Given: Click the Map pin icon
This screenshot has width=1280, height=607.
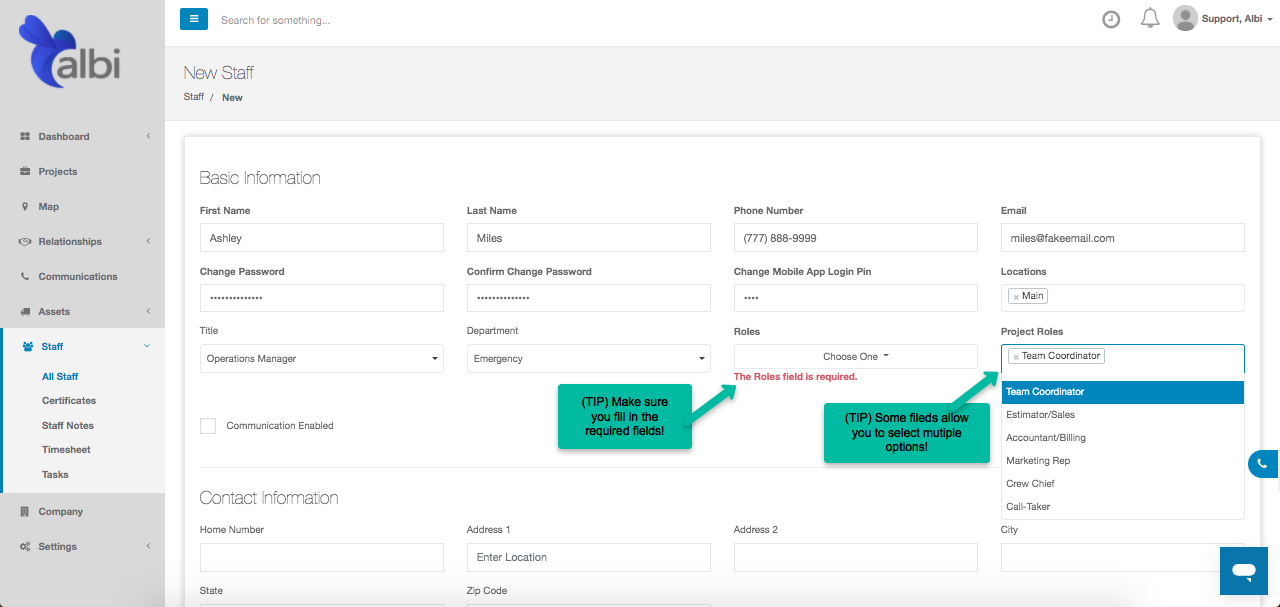Looking at the screenshot, I should pyautogui.click(x=25, y=206).
